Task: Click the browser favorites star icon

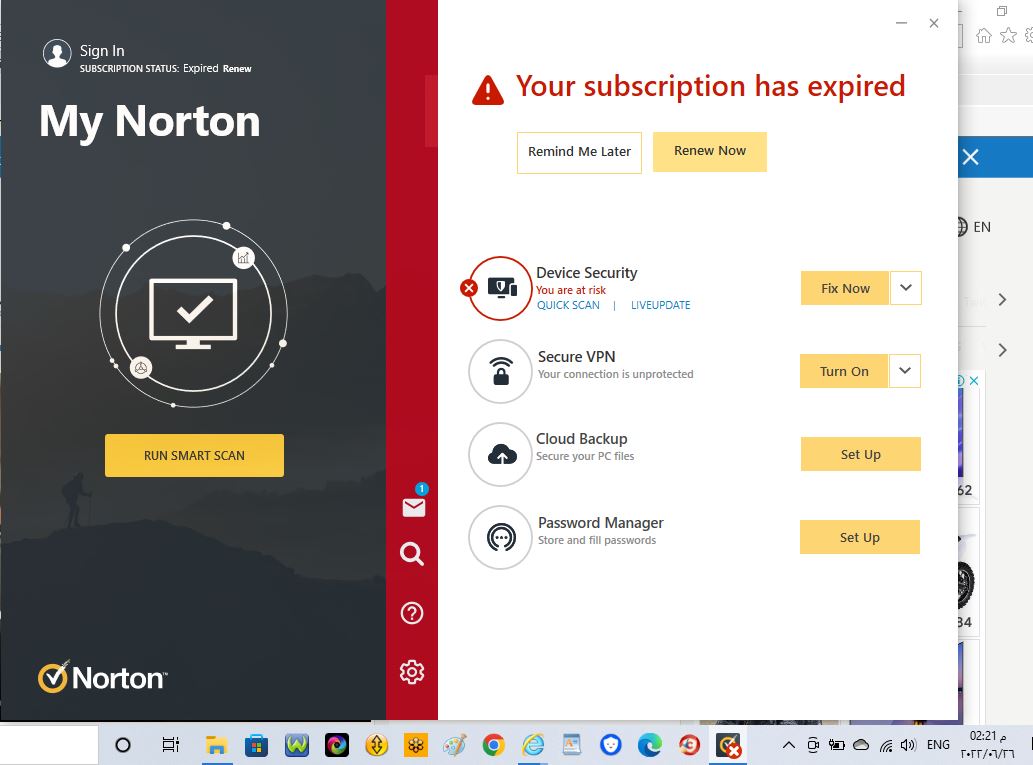Action: [x=1008, y=36]
